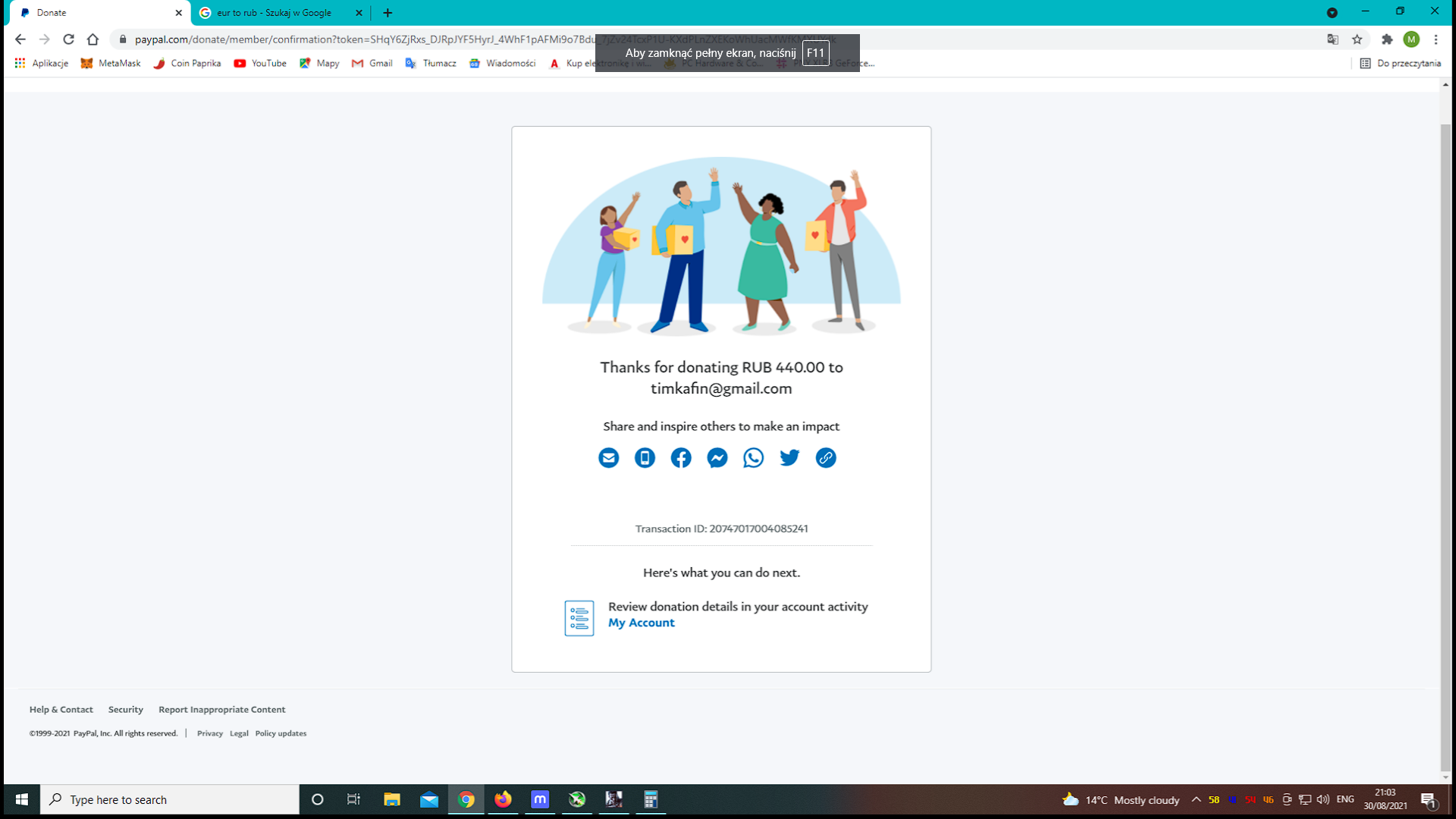Open Chrome three-dot menu

1436,39
